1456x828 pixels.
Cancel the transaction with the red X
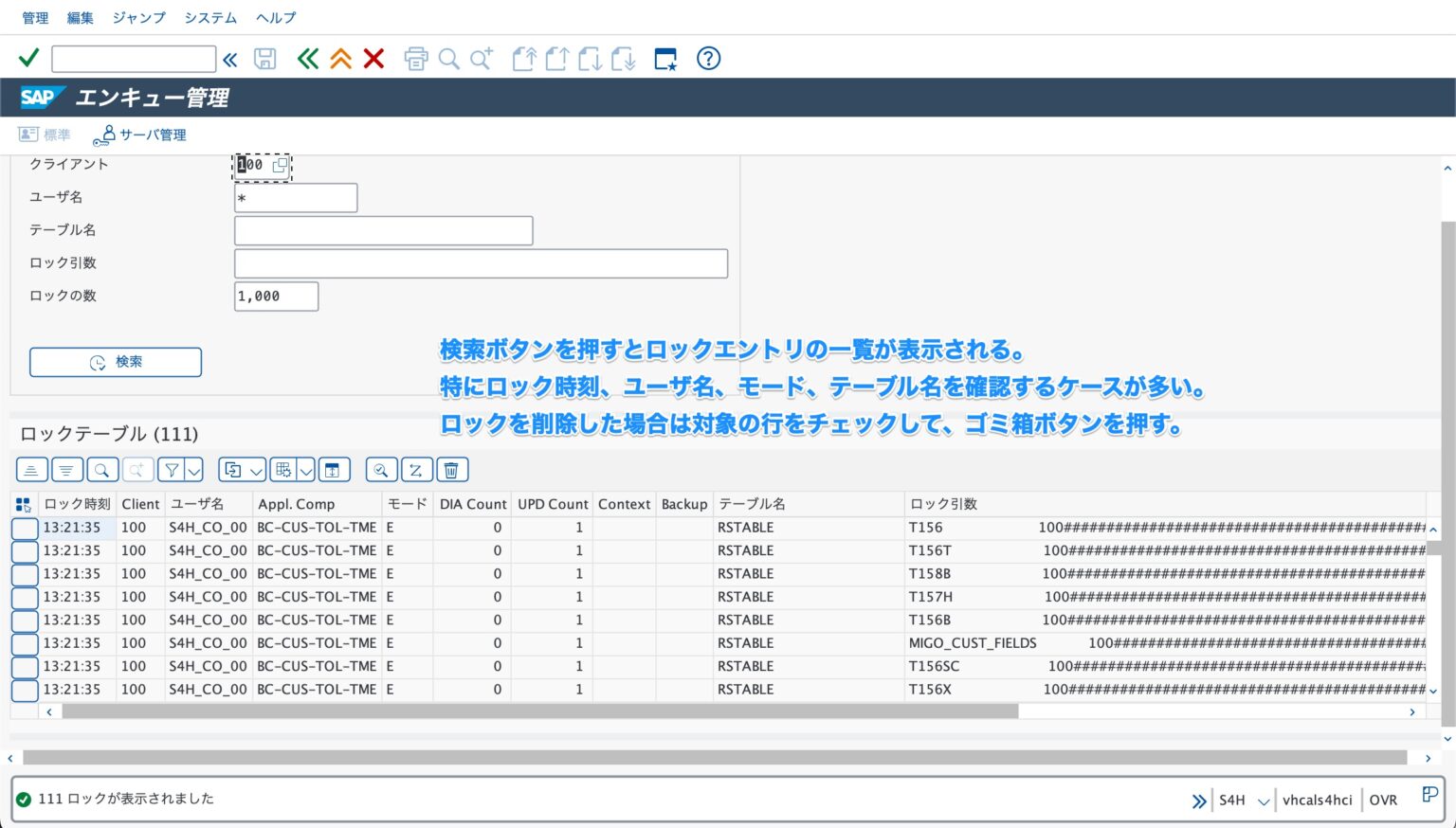tap(373, 58)
